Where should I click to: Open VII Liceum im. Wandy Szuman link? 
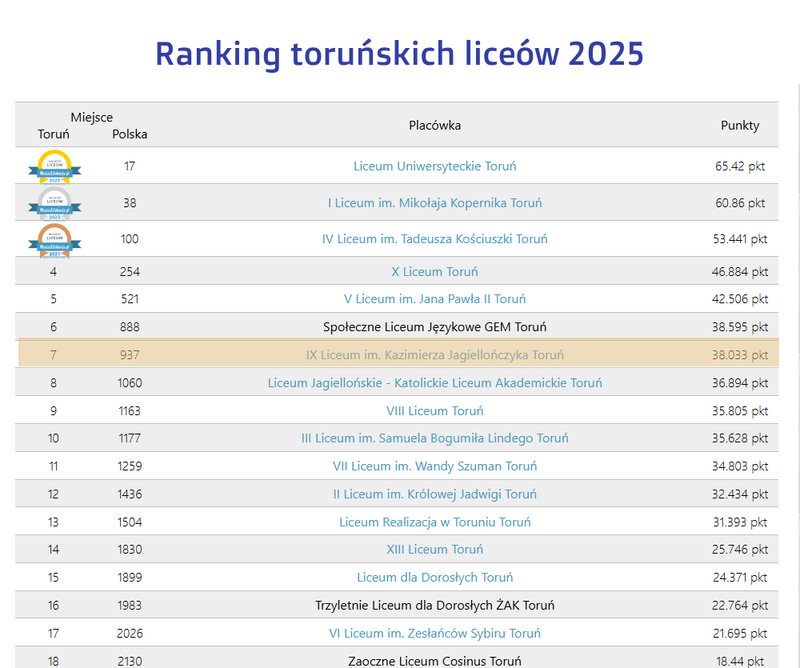pos(435,466)
